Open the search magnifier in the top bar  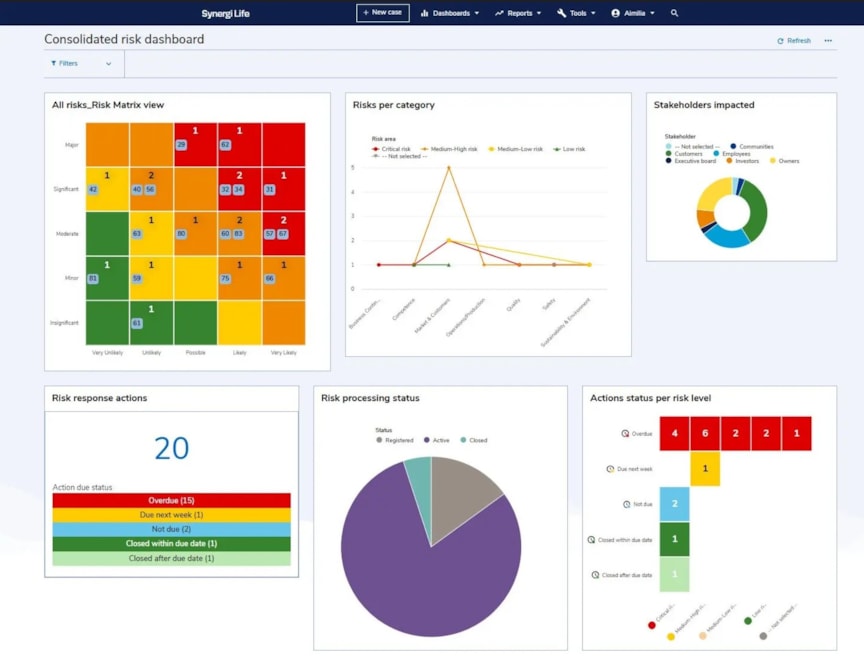click(x=675, y=13)
